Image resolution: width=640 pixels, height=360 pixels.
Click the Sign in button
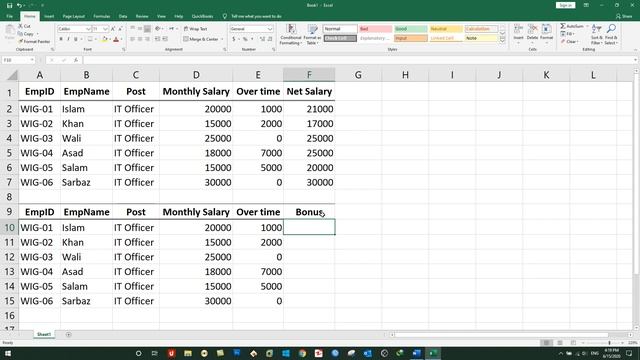pyautogui.click(x=565, y=5)
